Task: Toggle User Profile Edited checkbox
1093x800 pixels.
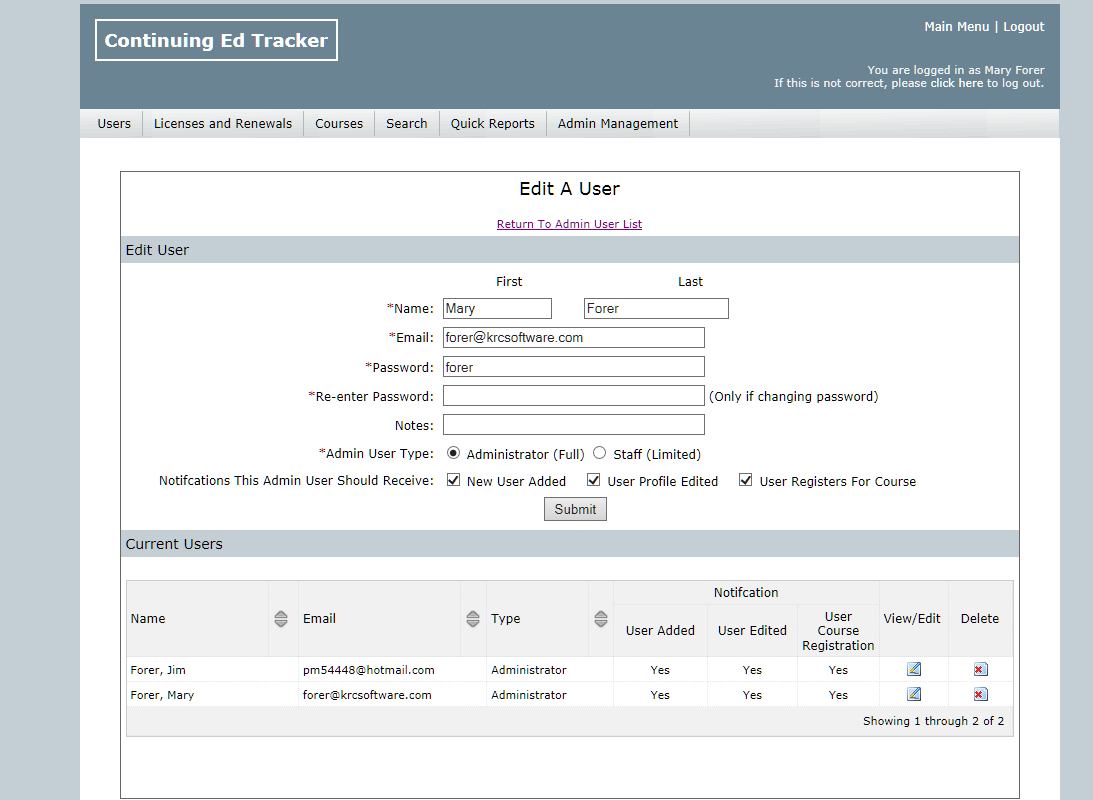Action: [594, 480]
